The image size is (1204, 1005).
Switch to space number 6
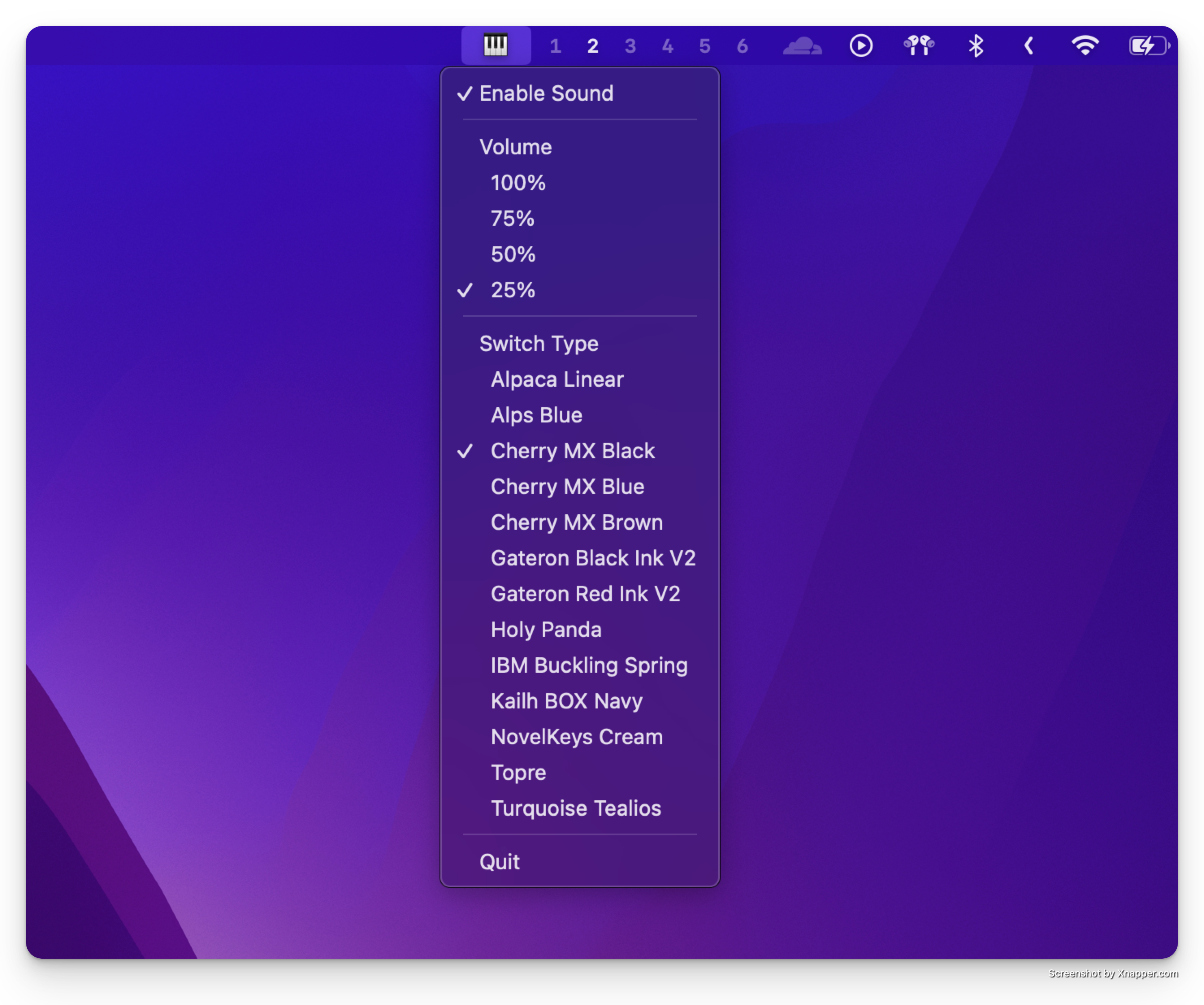[x=742, y=46]
